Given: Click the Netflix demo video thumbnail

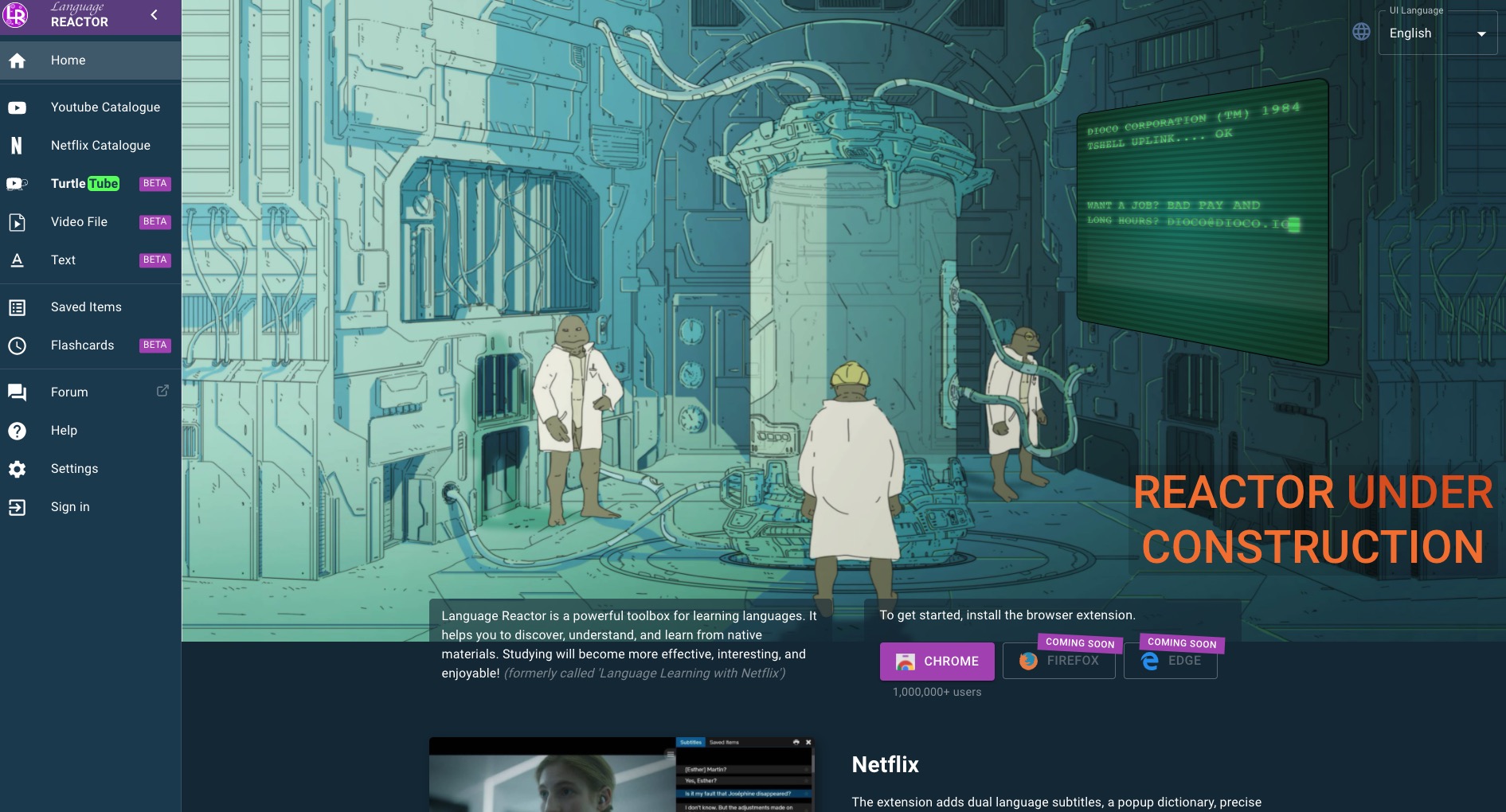Looking at the screenshot, I should point(622,775).
